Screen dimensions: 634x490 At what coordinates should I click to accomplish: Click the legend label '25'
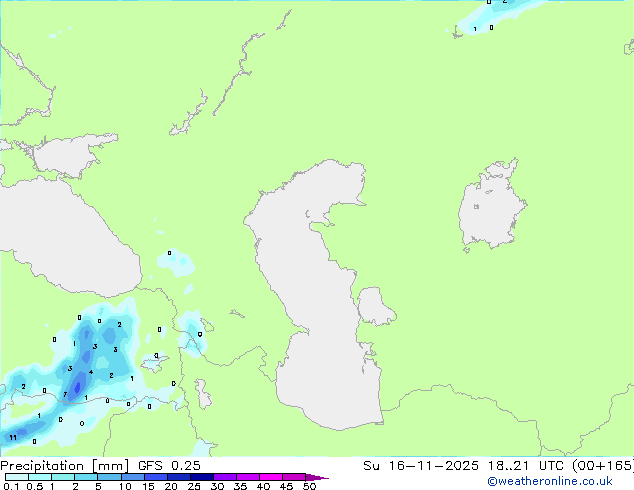click(194, 486)
